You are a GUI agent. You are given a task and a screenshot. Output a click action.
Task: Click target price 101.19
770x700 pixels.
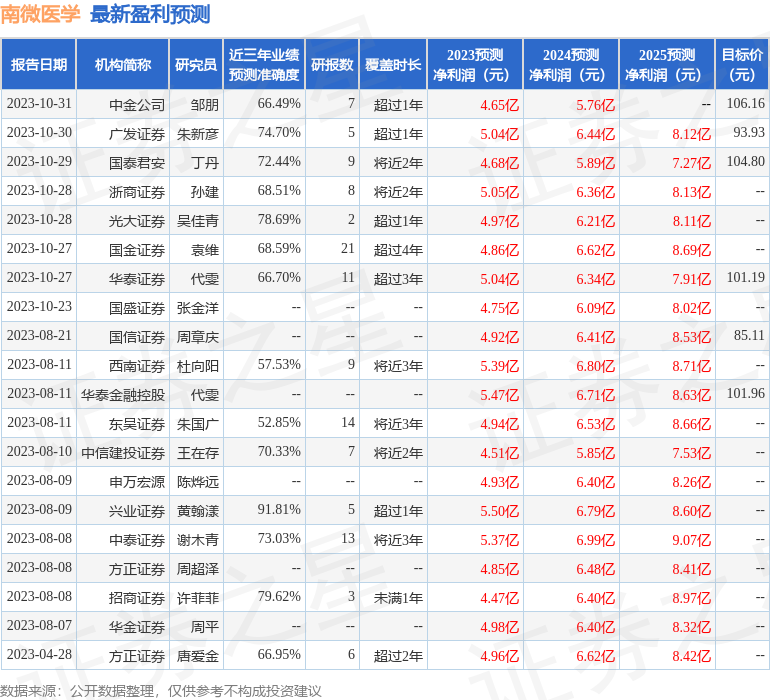coord(745,277)
